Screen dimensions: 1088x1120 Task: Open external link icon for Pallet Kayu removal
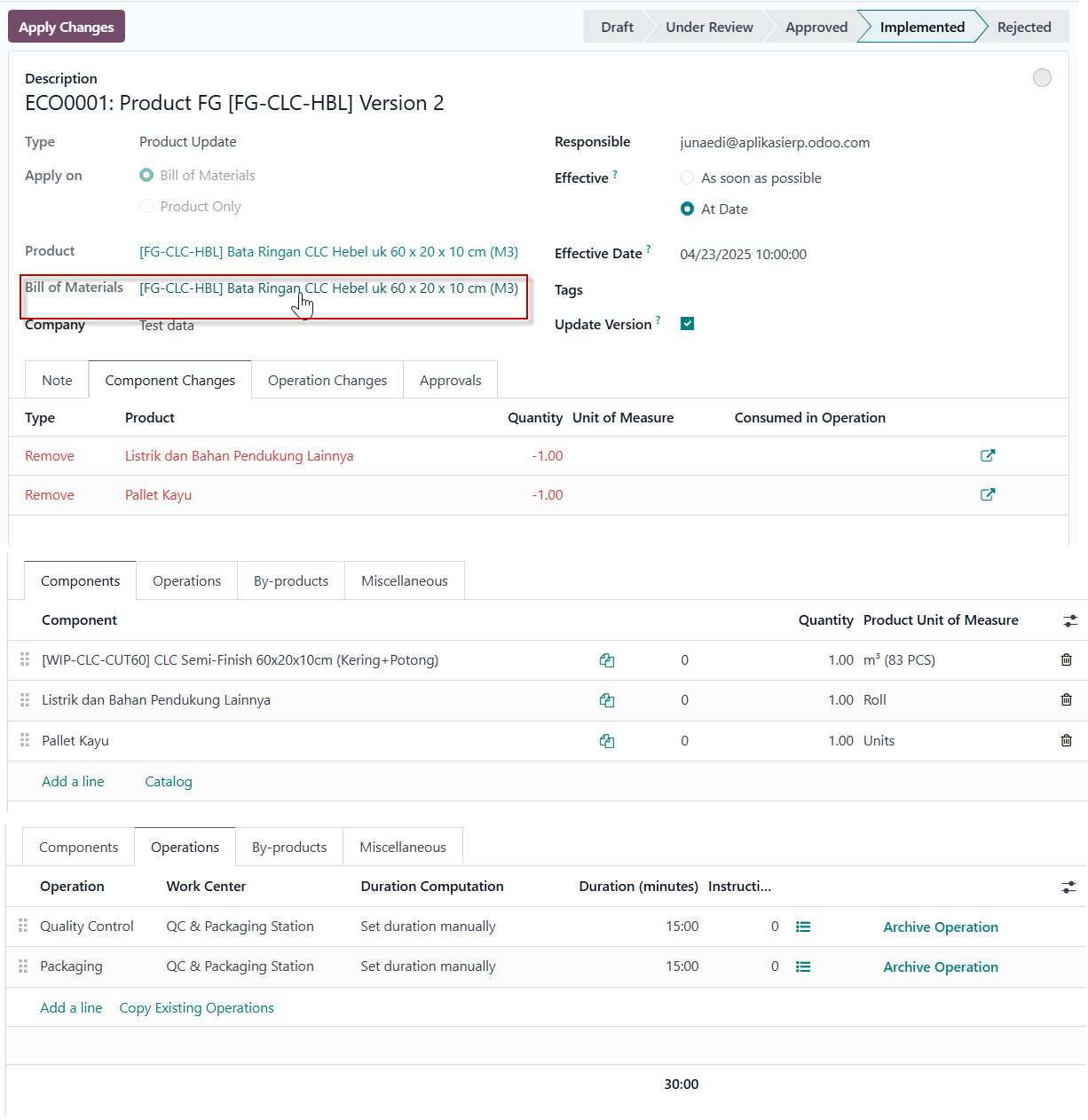click(x=987, y=494)
